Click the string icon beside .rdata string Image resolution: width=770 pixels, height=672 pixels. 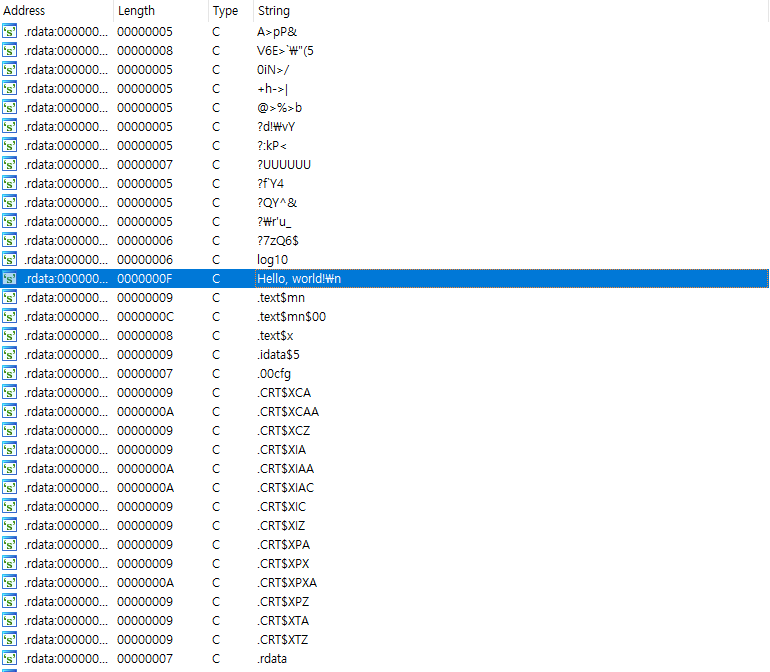click(x=9, y=659)
